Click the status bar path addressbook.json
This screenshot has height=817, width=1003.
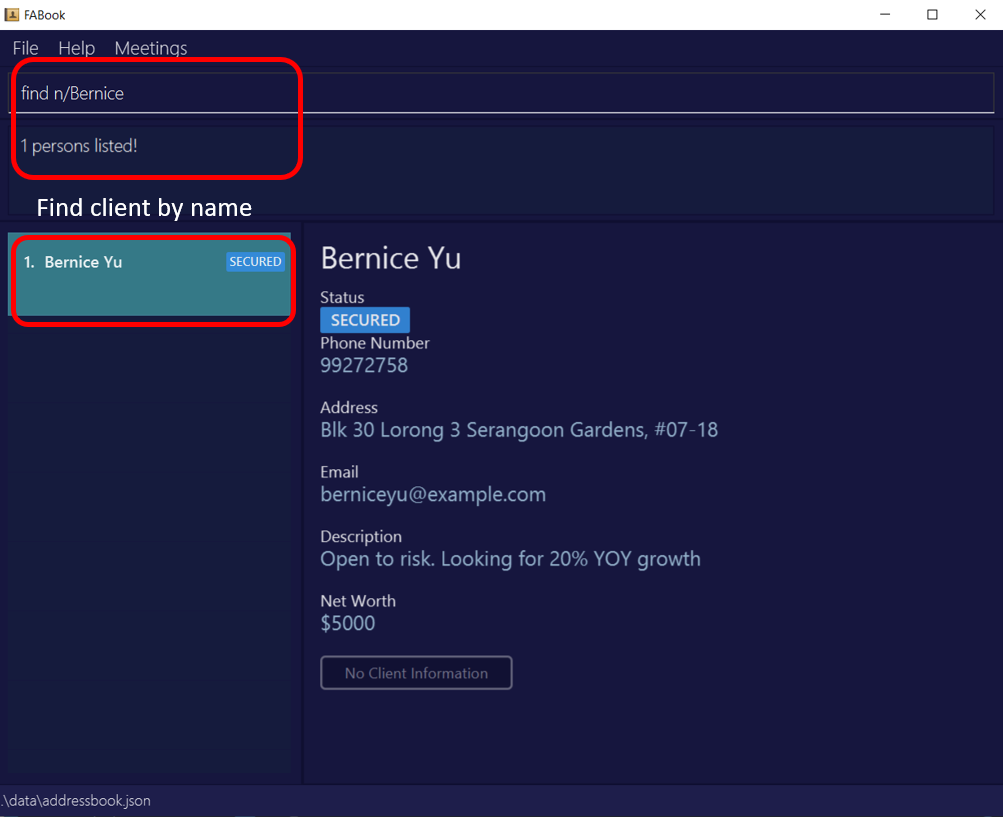point(75,801)
